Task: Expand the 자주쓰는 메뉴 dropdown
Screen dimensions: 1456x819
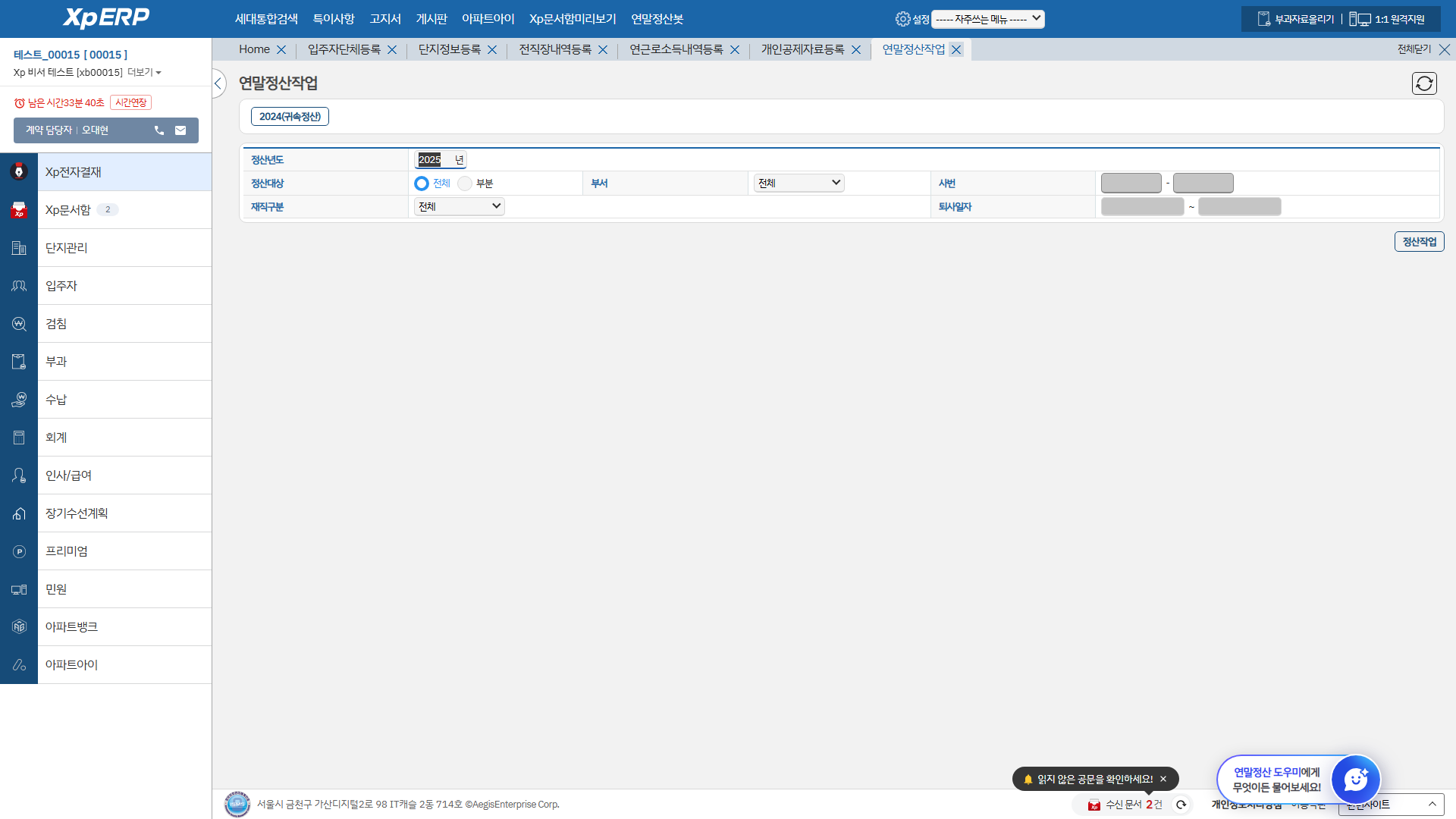Action: (x=987, y=19)
